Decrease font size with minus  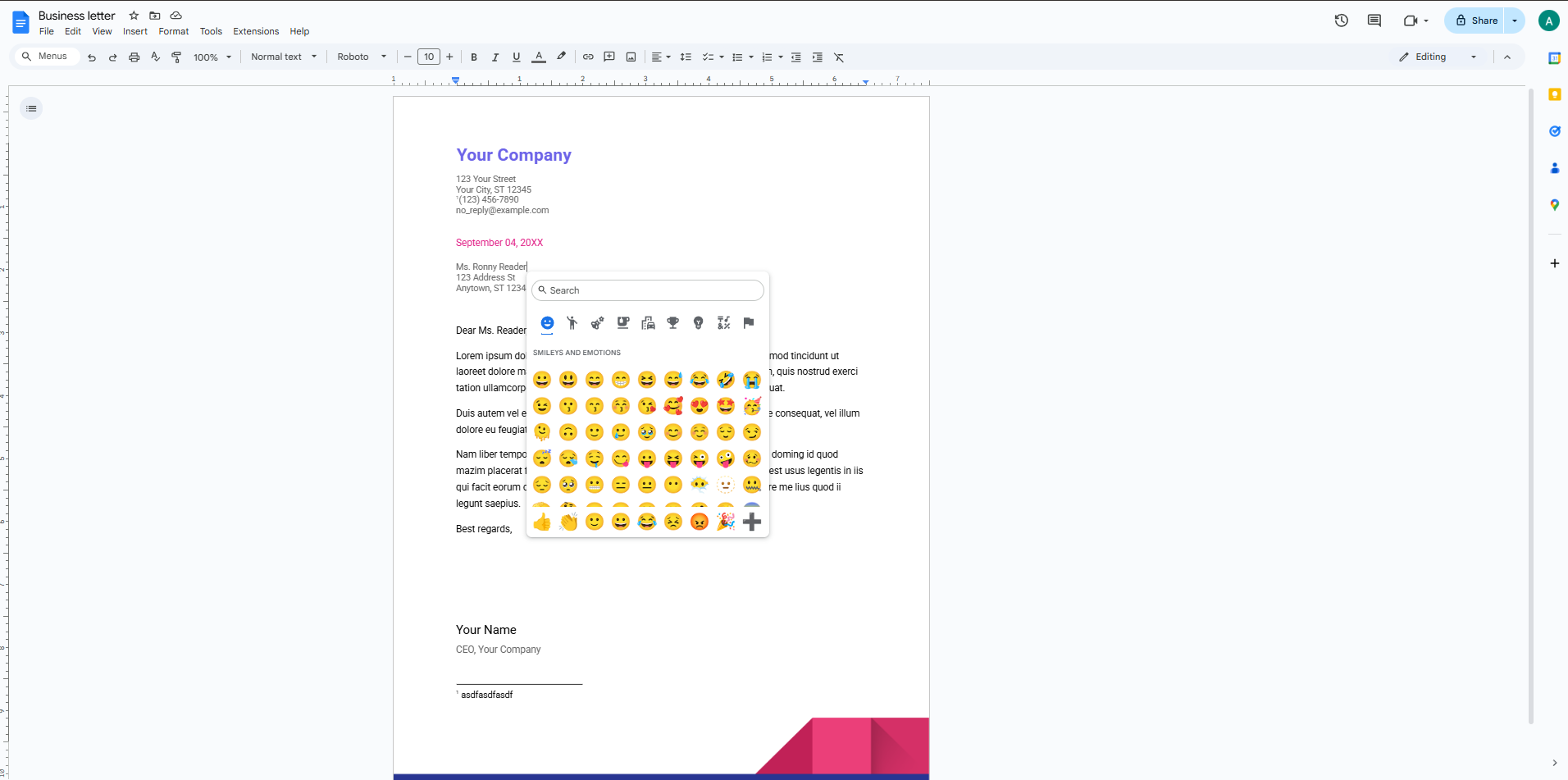tap(408, 57)
